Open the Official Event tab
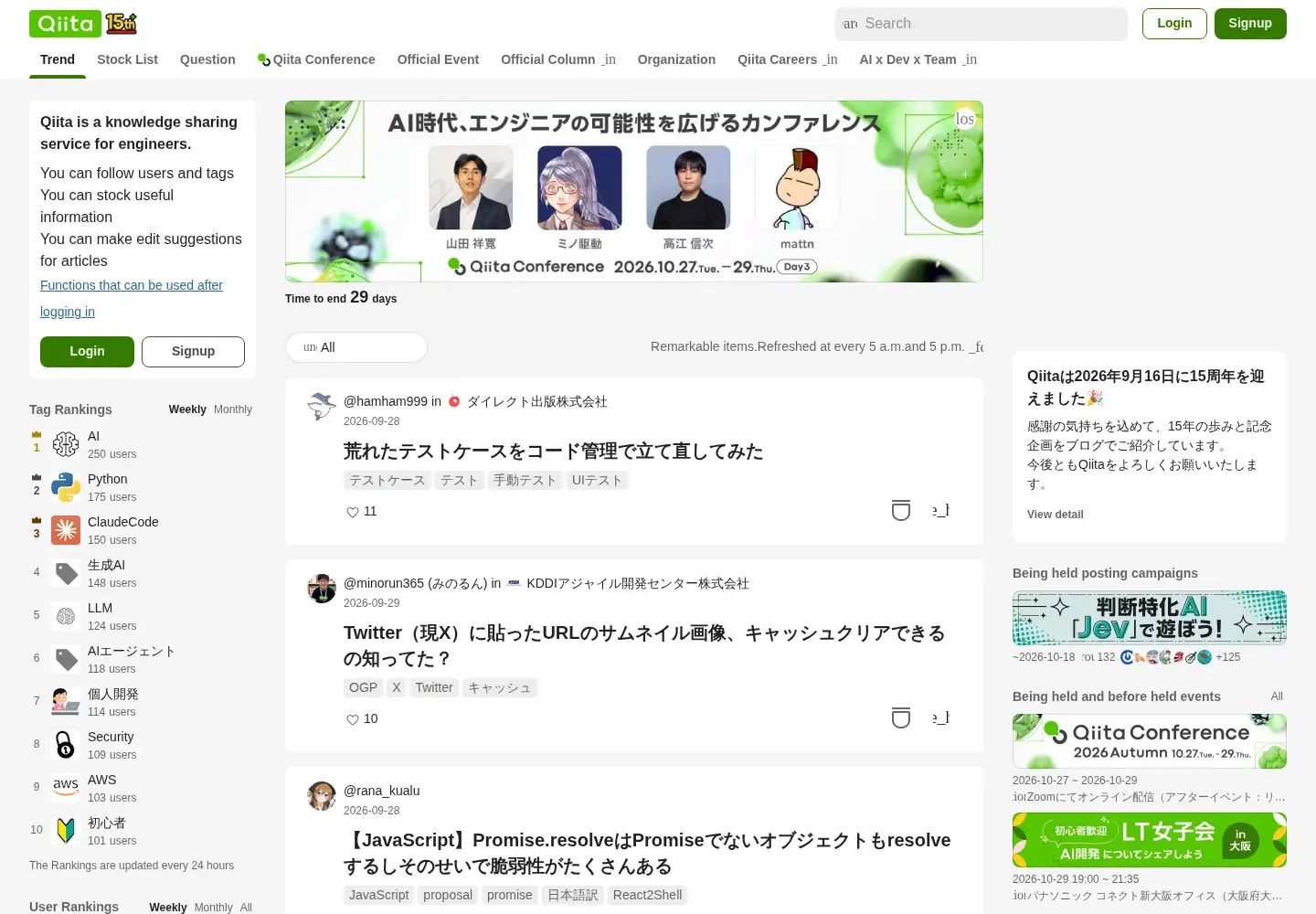The width and height of the screenshot is (1316, 914). (x=438, y=59)
